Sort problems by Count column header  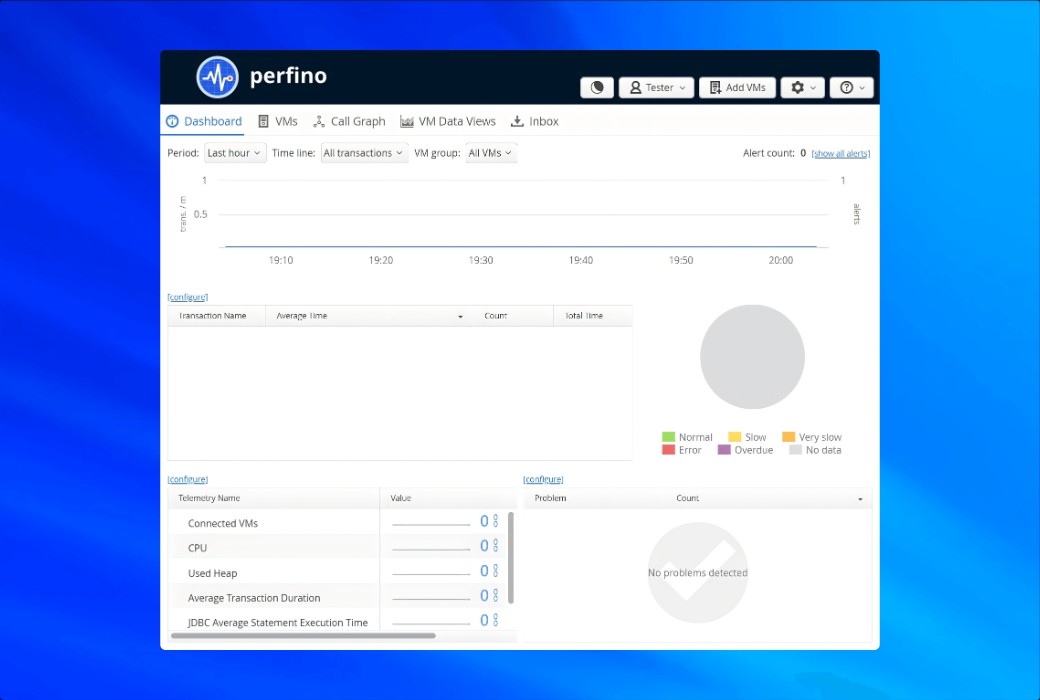769,498
